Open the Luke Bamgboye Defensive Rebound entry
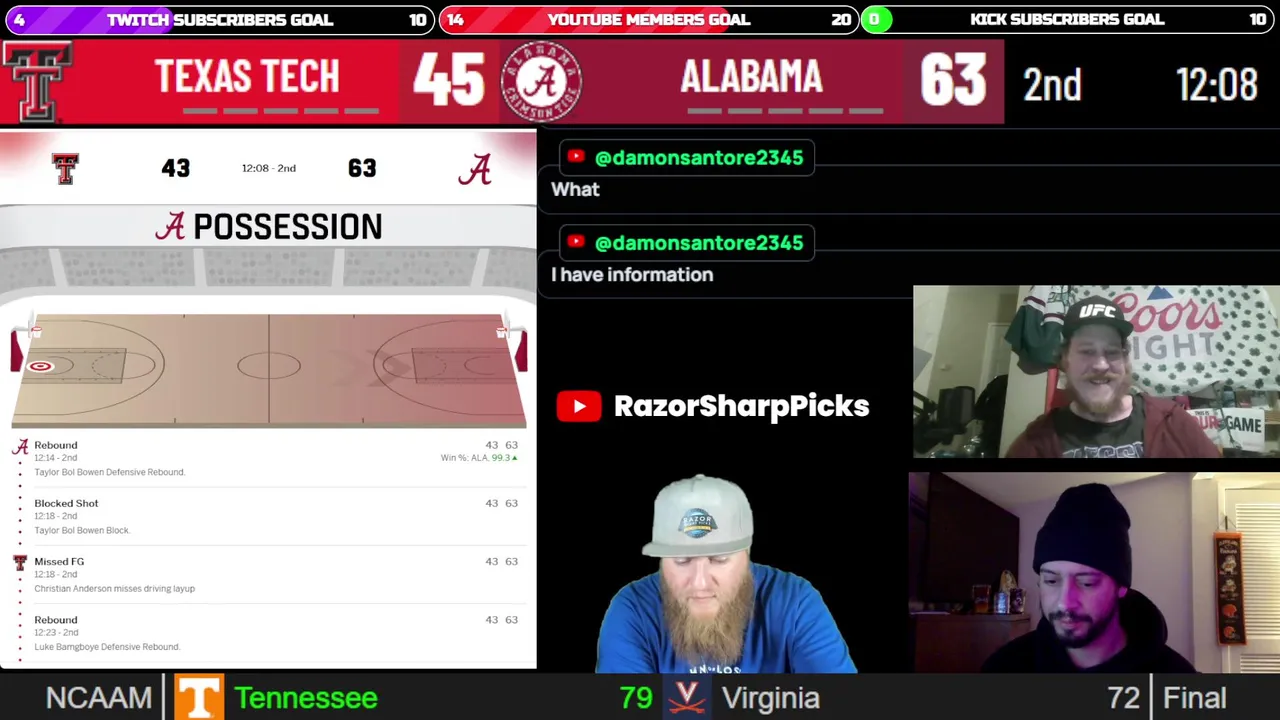This screenshot has height=720, width=1280. pos(268,633)
